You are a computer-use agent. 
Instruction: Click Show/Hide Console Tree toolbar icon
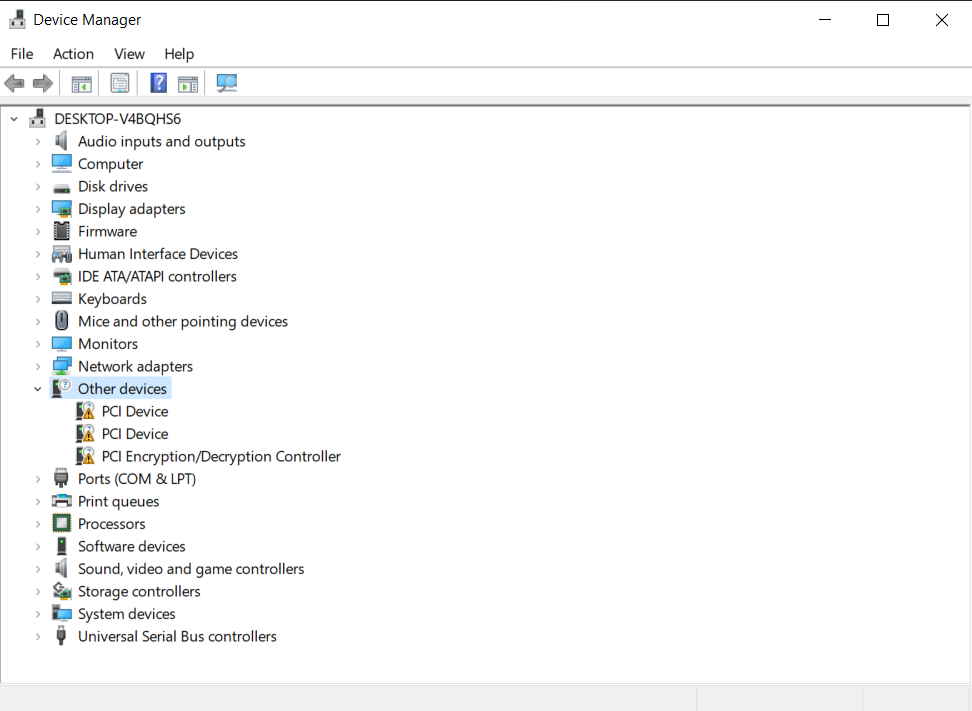click(x=81, y=83)
